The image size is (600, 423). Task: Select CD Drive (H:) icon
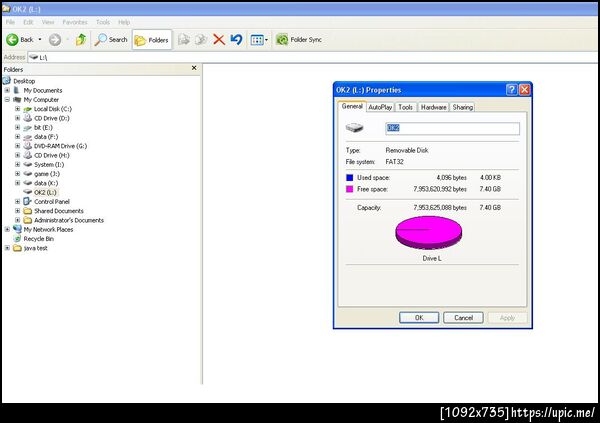(x=28, y=155)
